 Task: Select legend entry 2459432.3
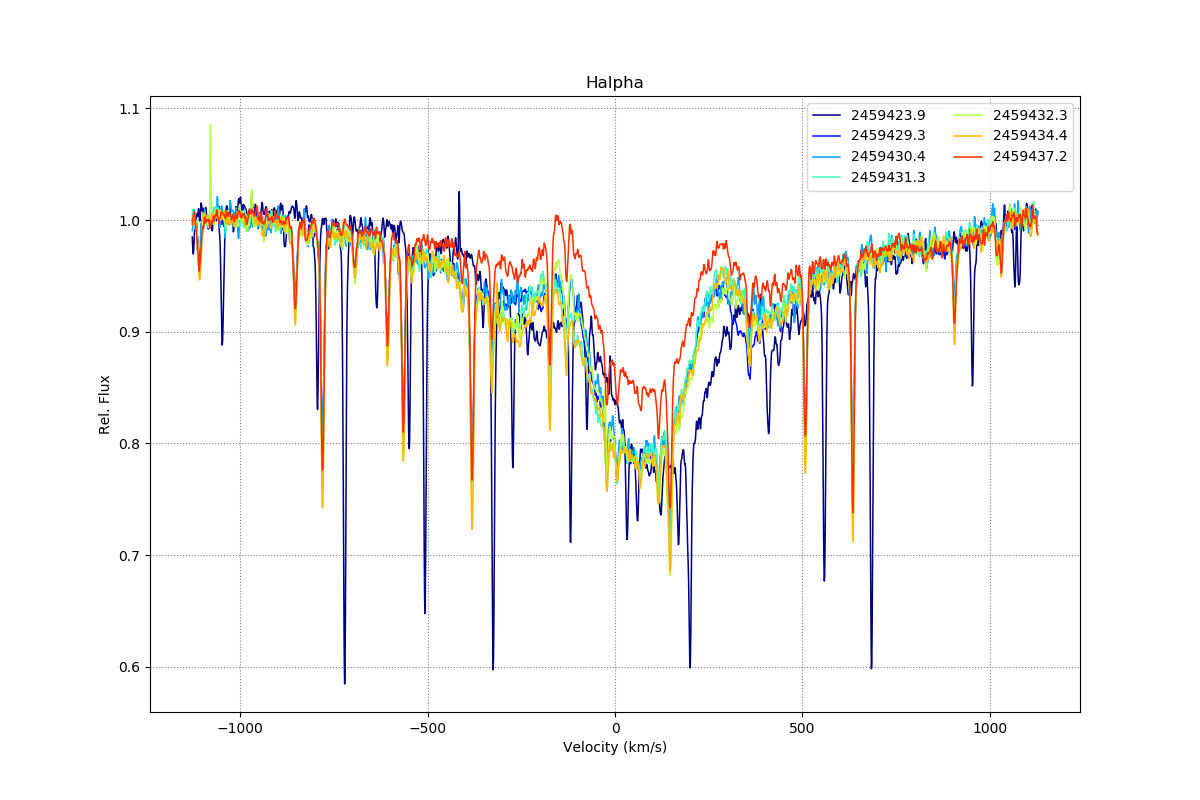pyautogui.click(x=1029, y=115)
